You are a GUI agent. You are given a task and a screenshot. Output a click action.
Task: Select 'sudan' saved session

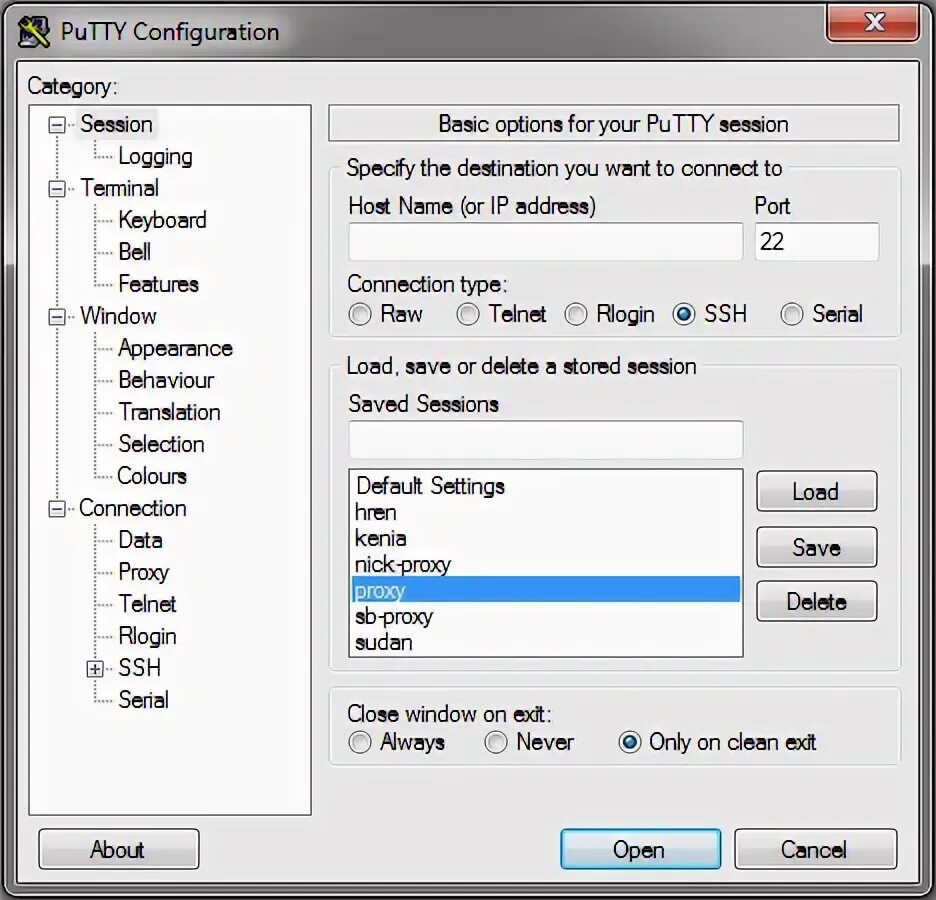coord(546,642)
